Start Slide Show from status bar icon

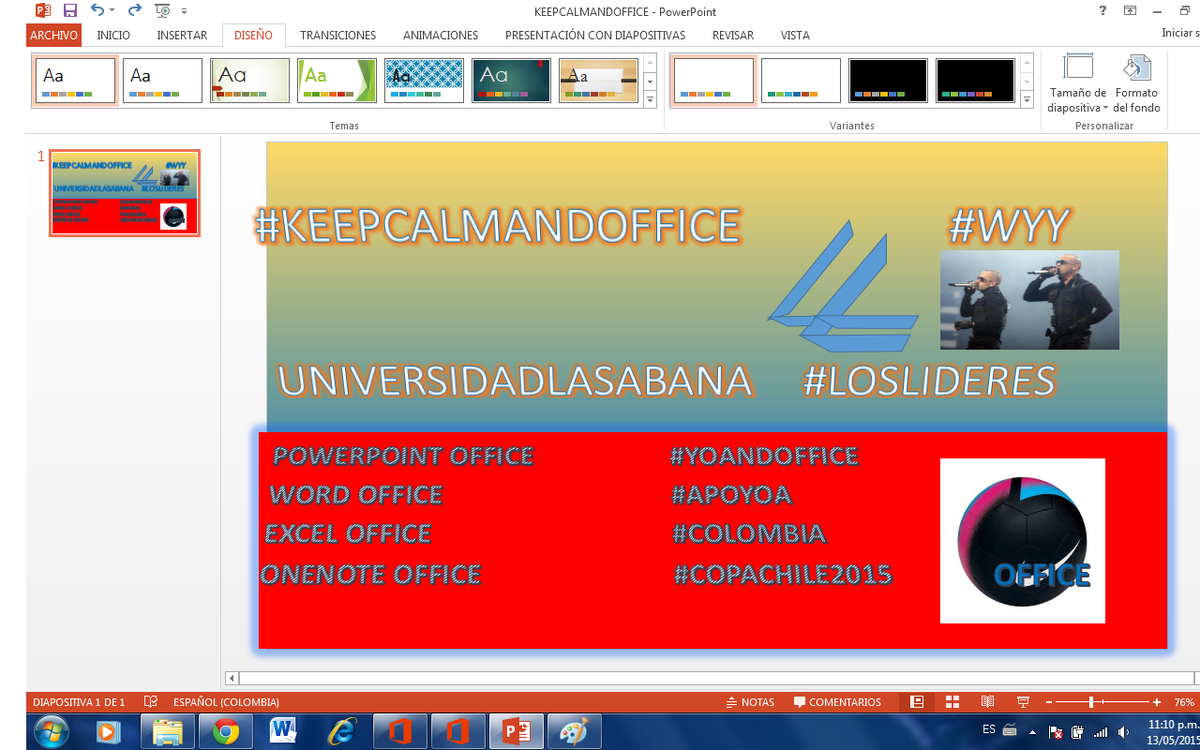(1023, 702)
